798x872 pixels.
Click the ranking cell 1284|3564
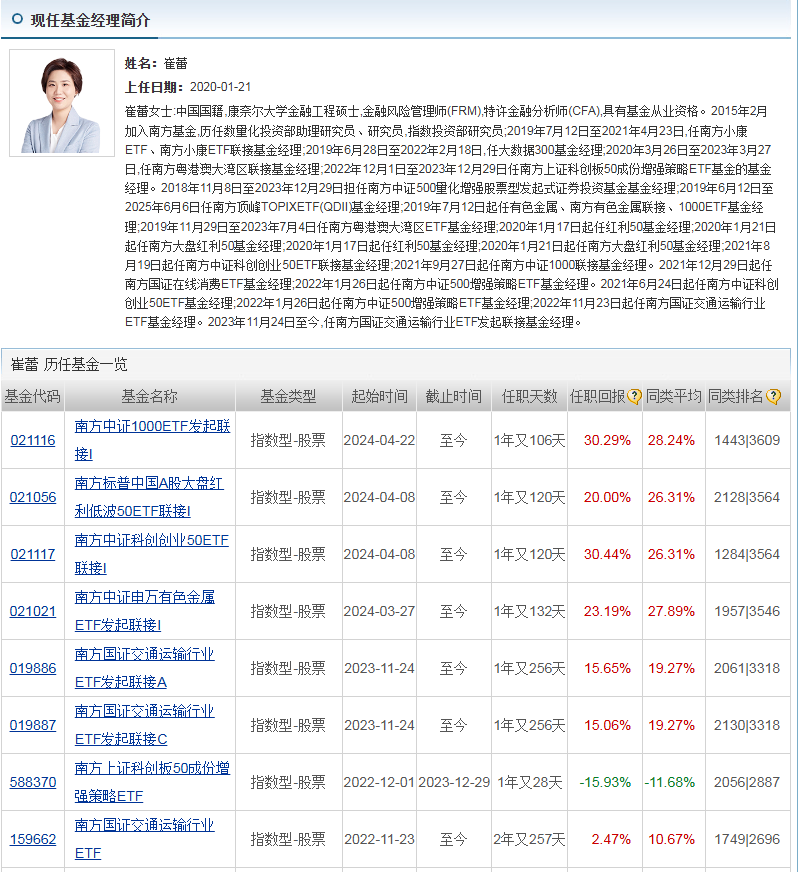click(747, 554)
